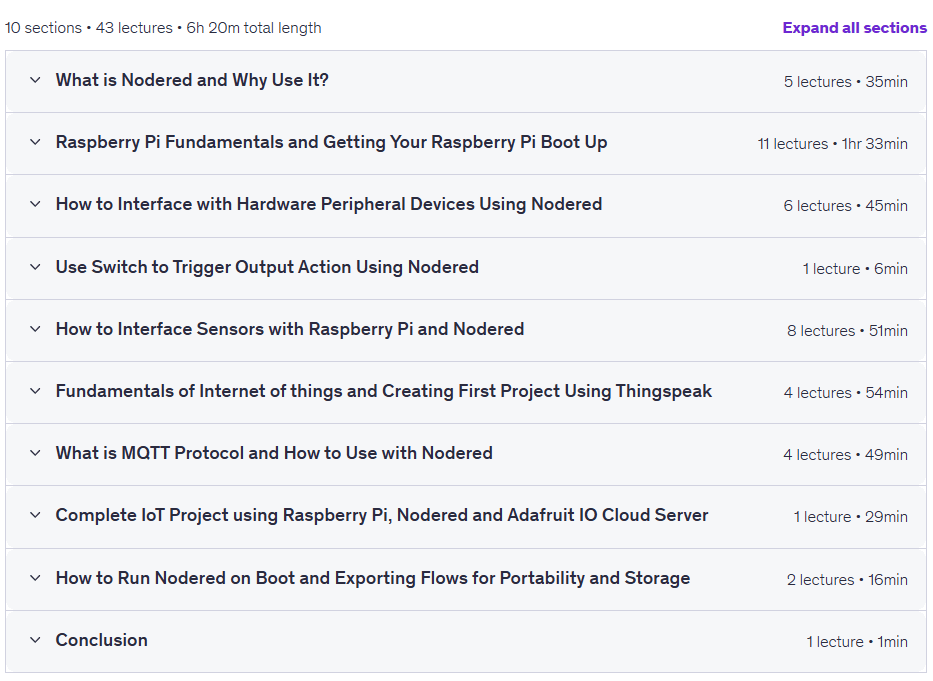Click the 1 lecture • 6min label
This screenshot has height=681, width=933.
pyautogui.click(x=855, y=268)
